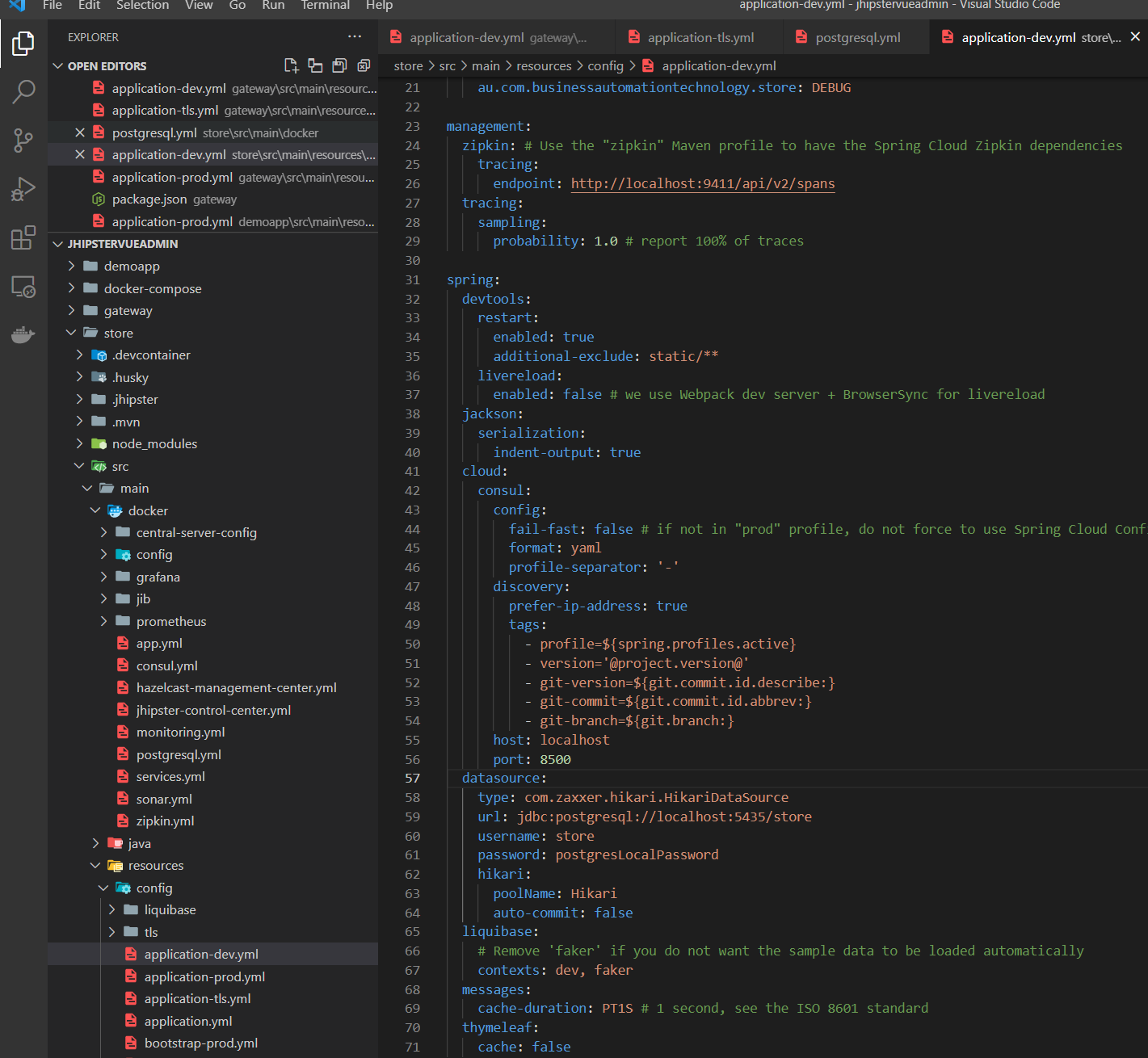Collapse the store folder
The width and height of the screenshot is (1148, 1058).
(x=72, y=333)
